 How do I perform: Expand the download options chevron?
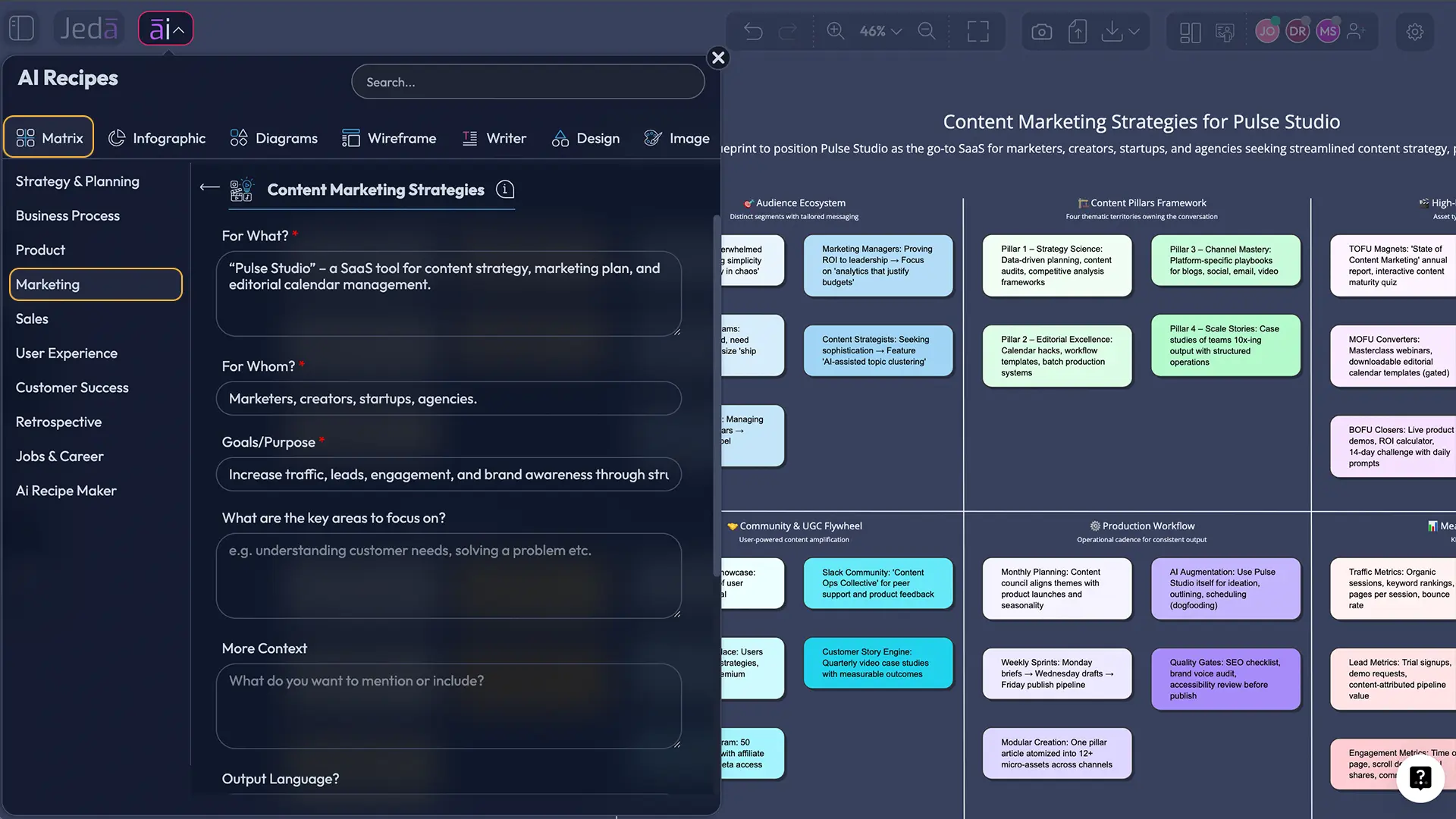[x=1134, y=32]
